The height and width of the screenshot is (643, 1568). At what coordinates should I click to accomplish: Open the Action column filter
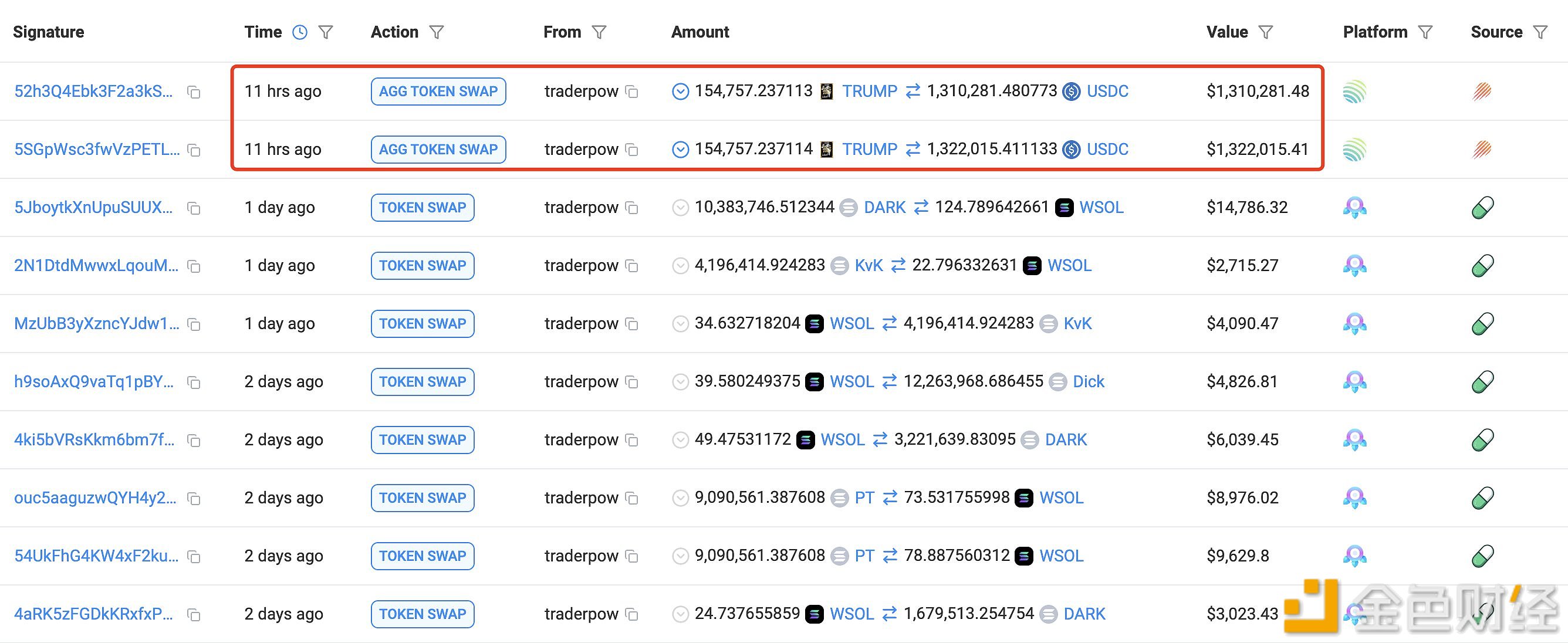click(437, 32)
